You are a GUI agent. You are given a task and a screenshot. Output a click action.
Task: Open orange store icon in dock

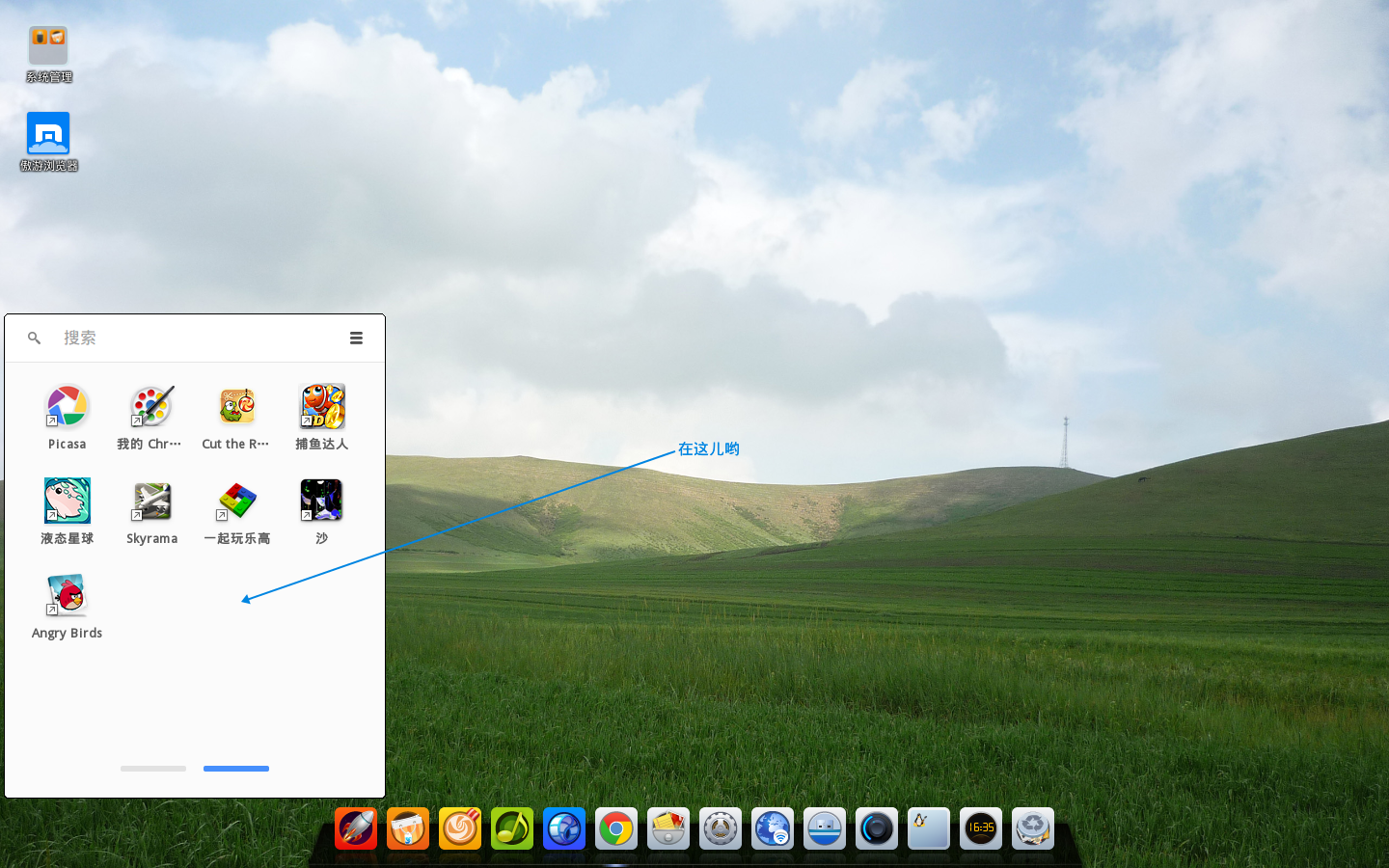408,828
